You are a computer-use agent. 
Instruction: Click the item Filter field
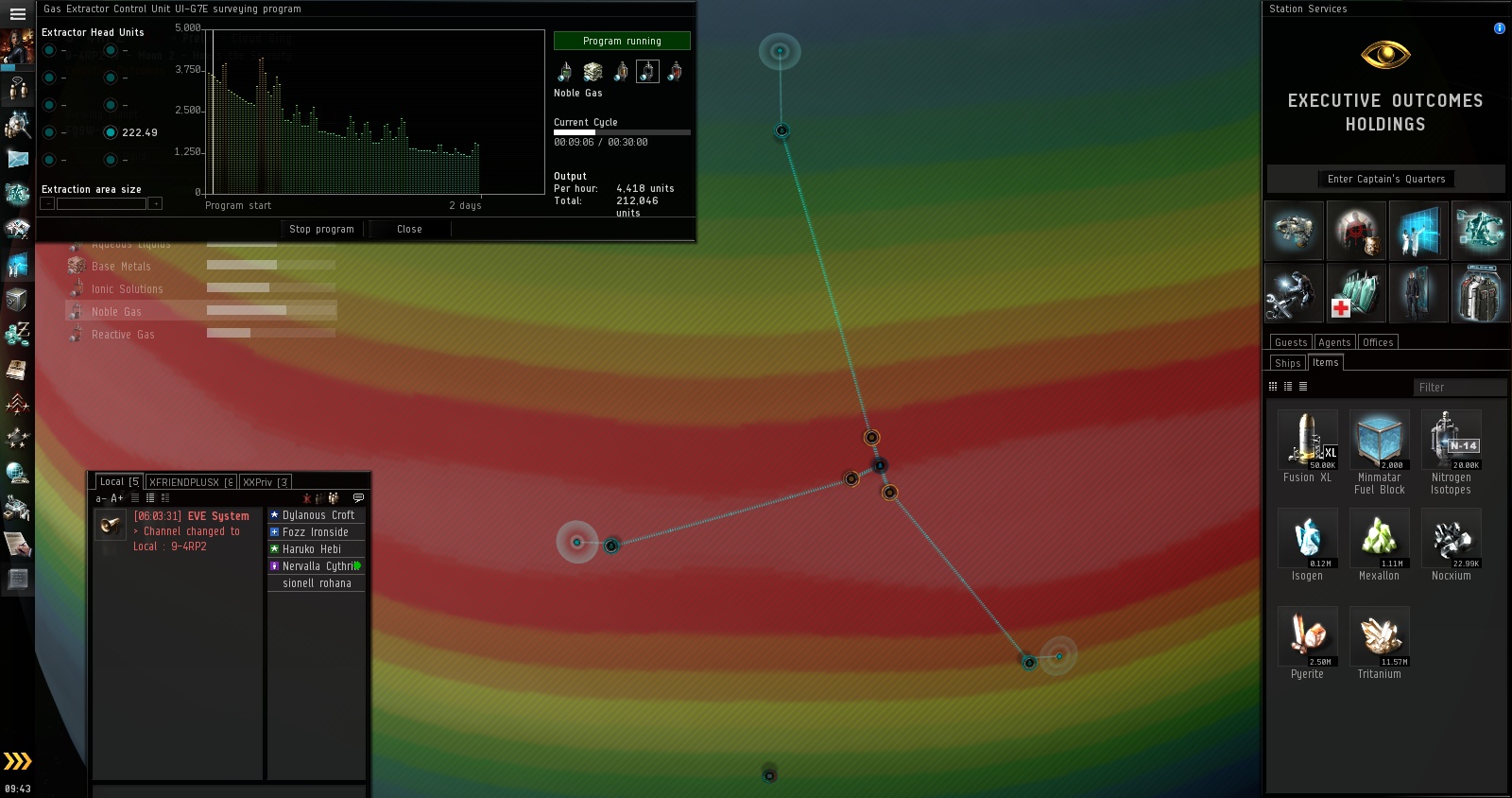point(1460,387)
